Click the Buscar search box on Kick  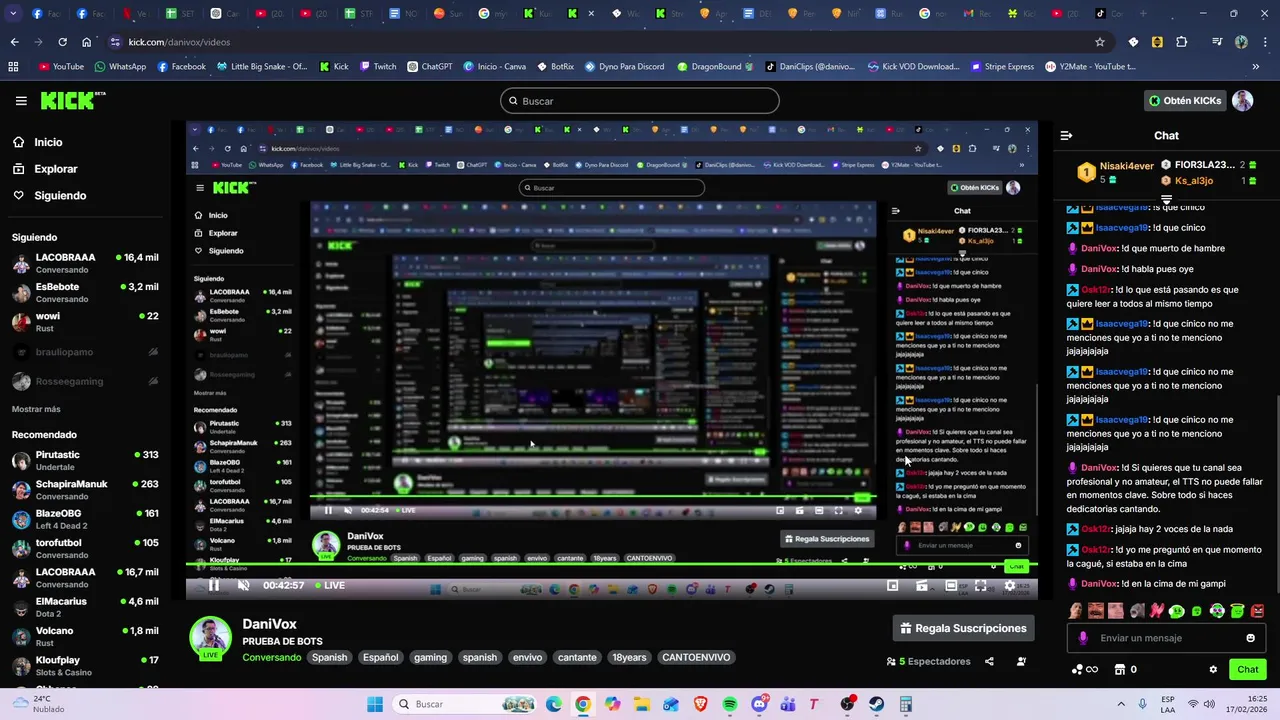639,101
